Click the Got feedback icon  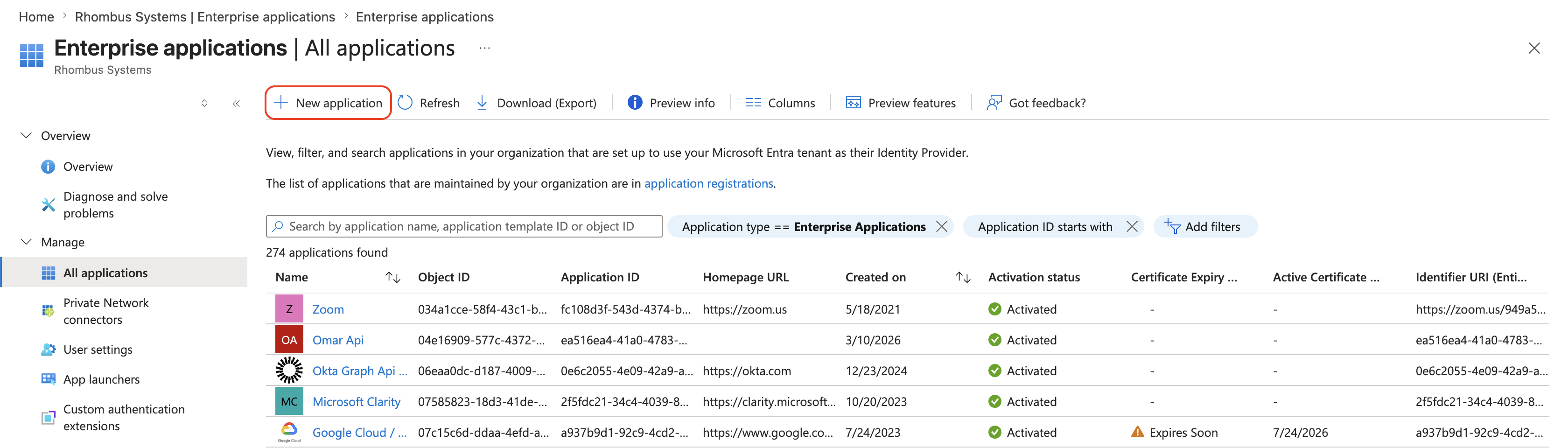tap(994, 103)
